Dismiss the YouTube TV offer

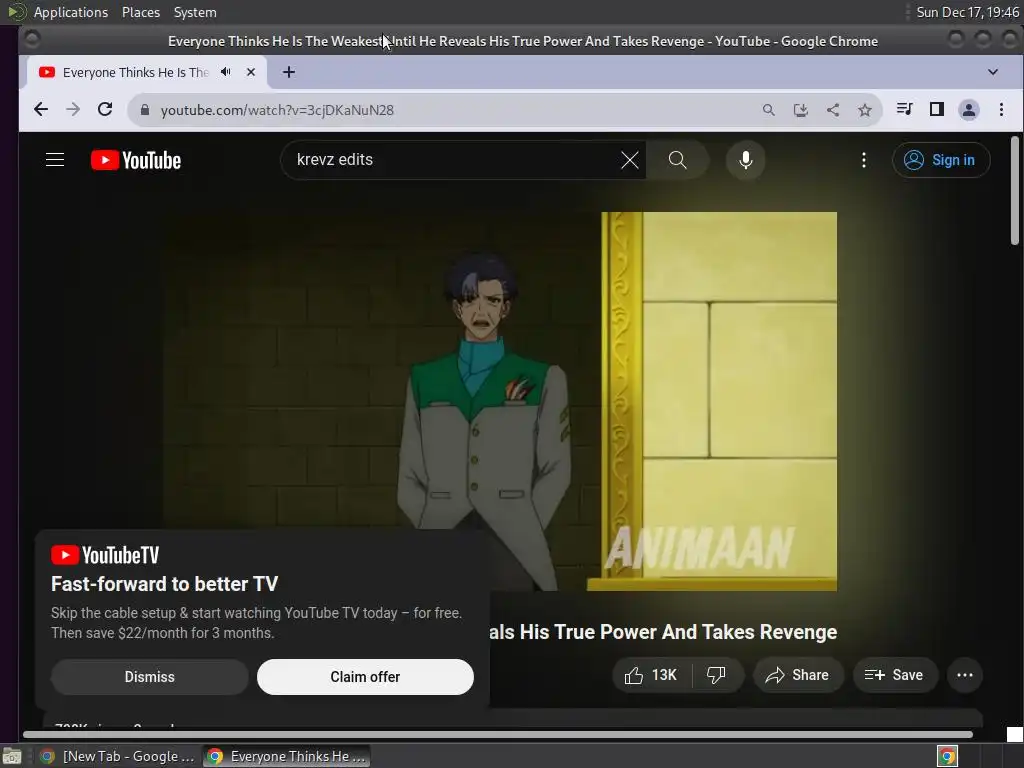(150, 677)
